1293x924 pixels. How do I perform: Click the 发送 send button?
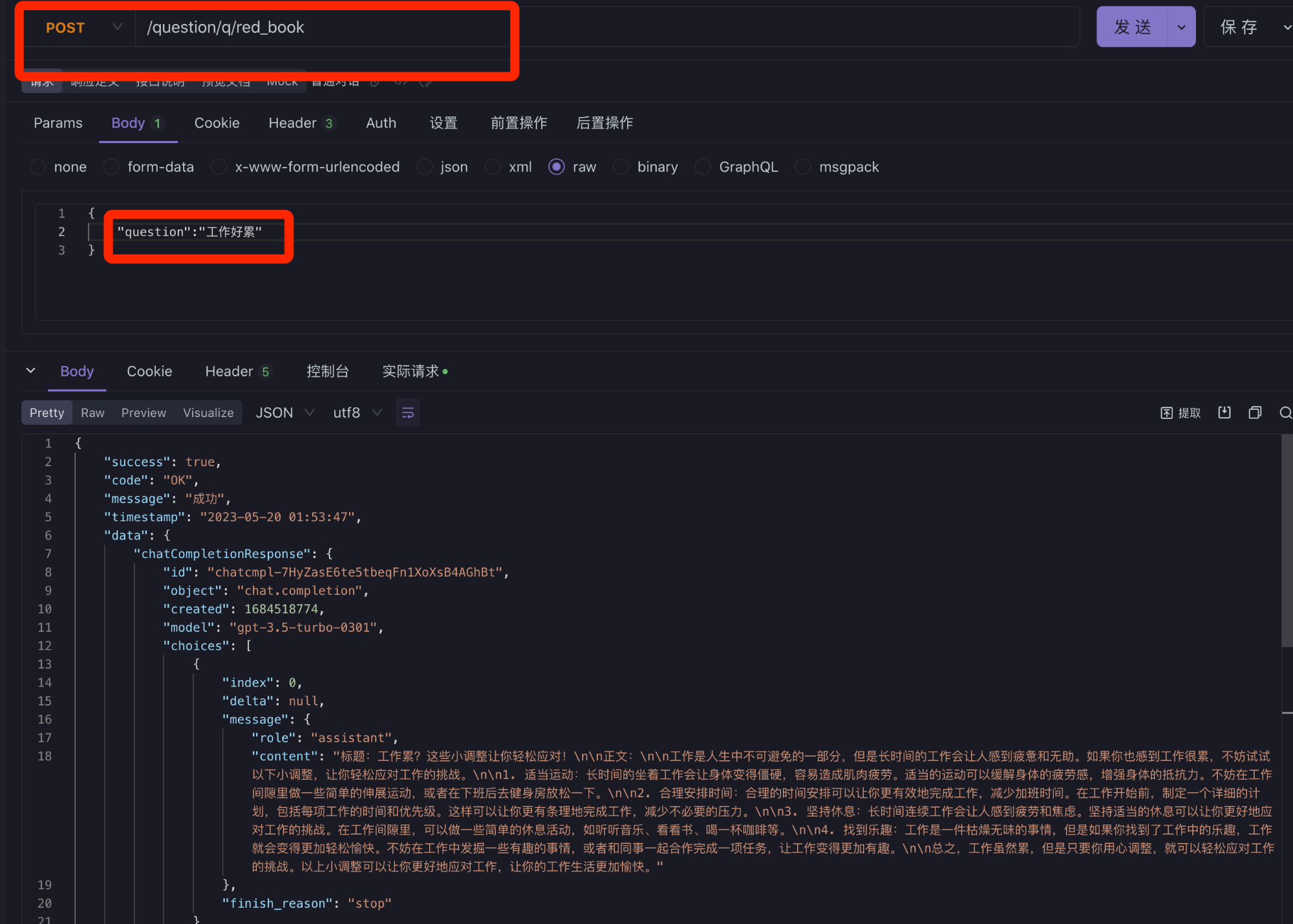[x=1132, y=27]
